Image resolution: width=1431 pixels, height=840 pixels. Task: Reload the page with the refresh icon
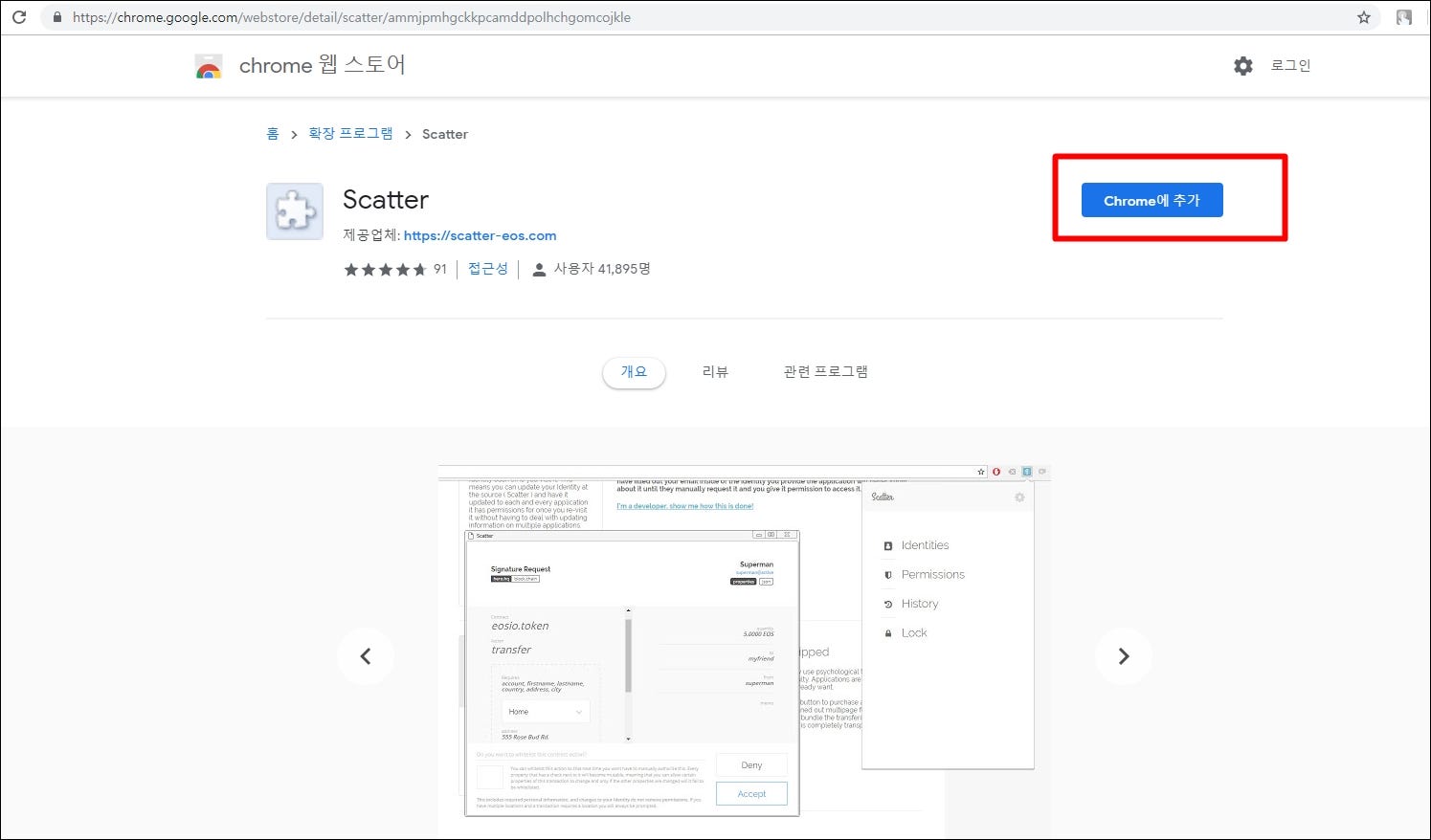point(19,17)
